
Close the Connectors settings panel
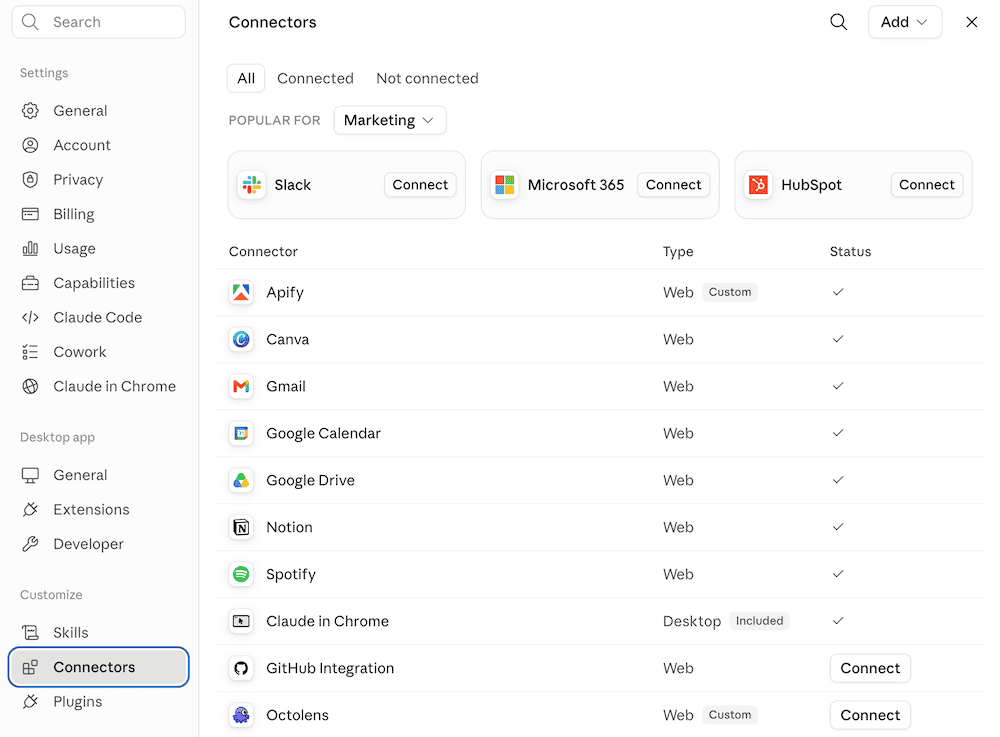(x=971, y=22)
